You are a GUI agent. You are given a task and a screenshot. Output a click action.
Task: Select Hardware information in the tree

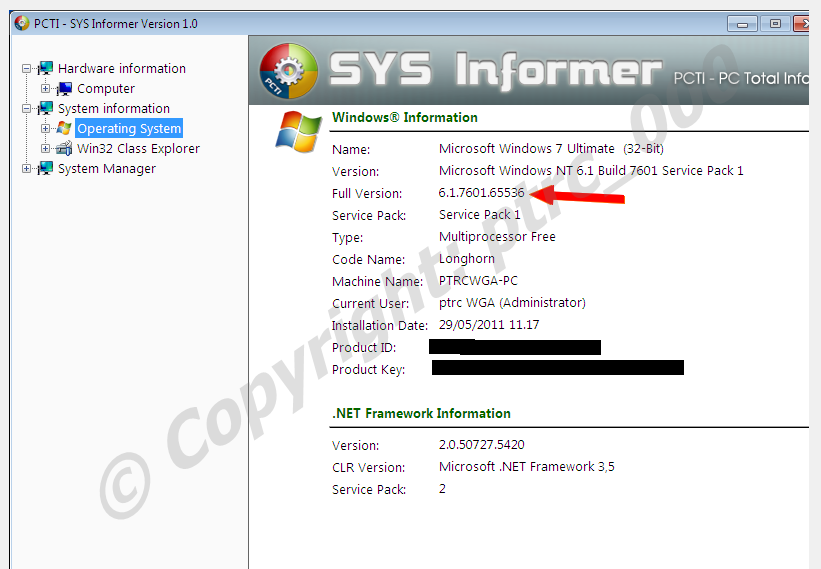[x=121, y=69]
